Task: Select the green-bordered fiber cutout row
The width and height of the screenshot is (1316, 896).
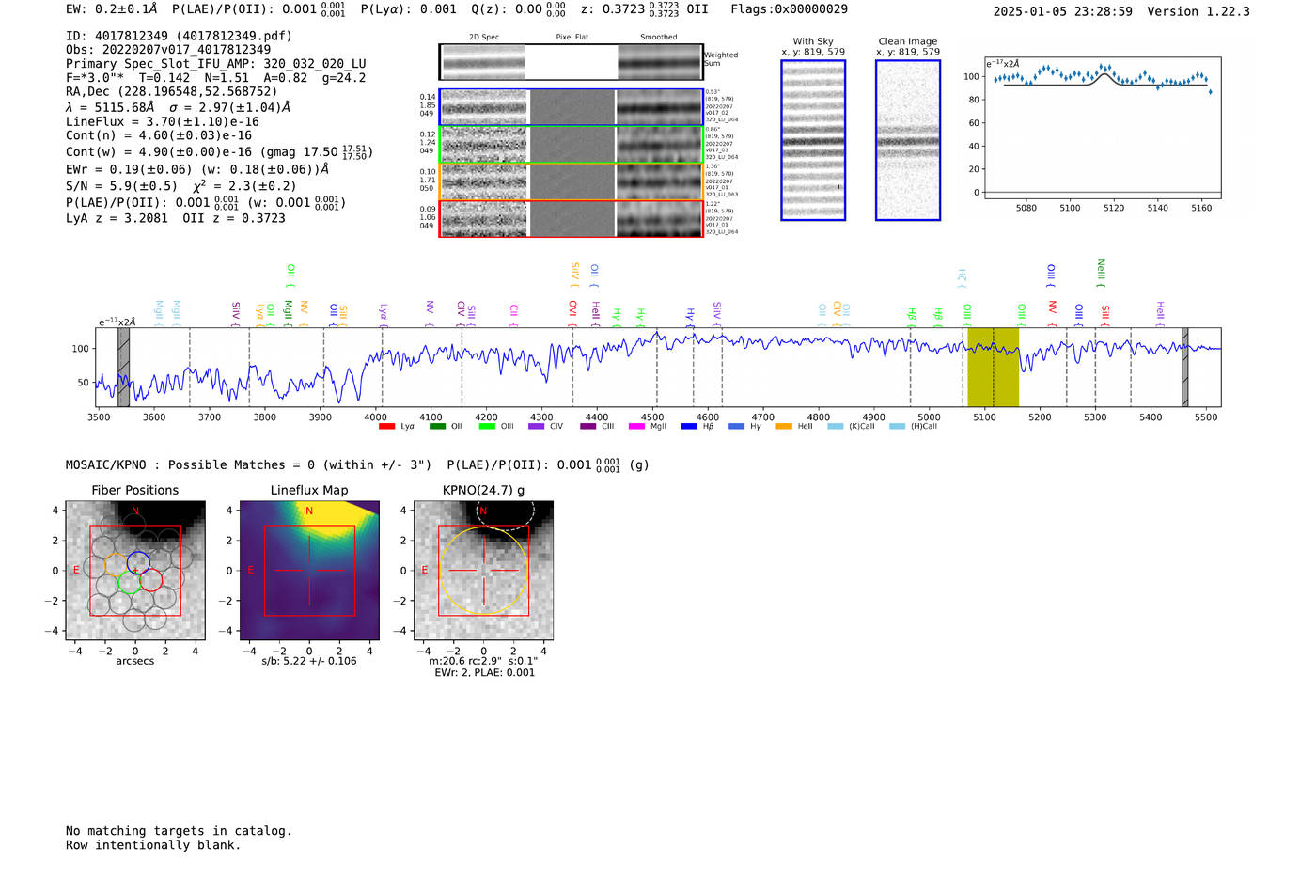Action: click(x=571, y=145)
